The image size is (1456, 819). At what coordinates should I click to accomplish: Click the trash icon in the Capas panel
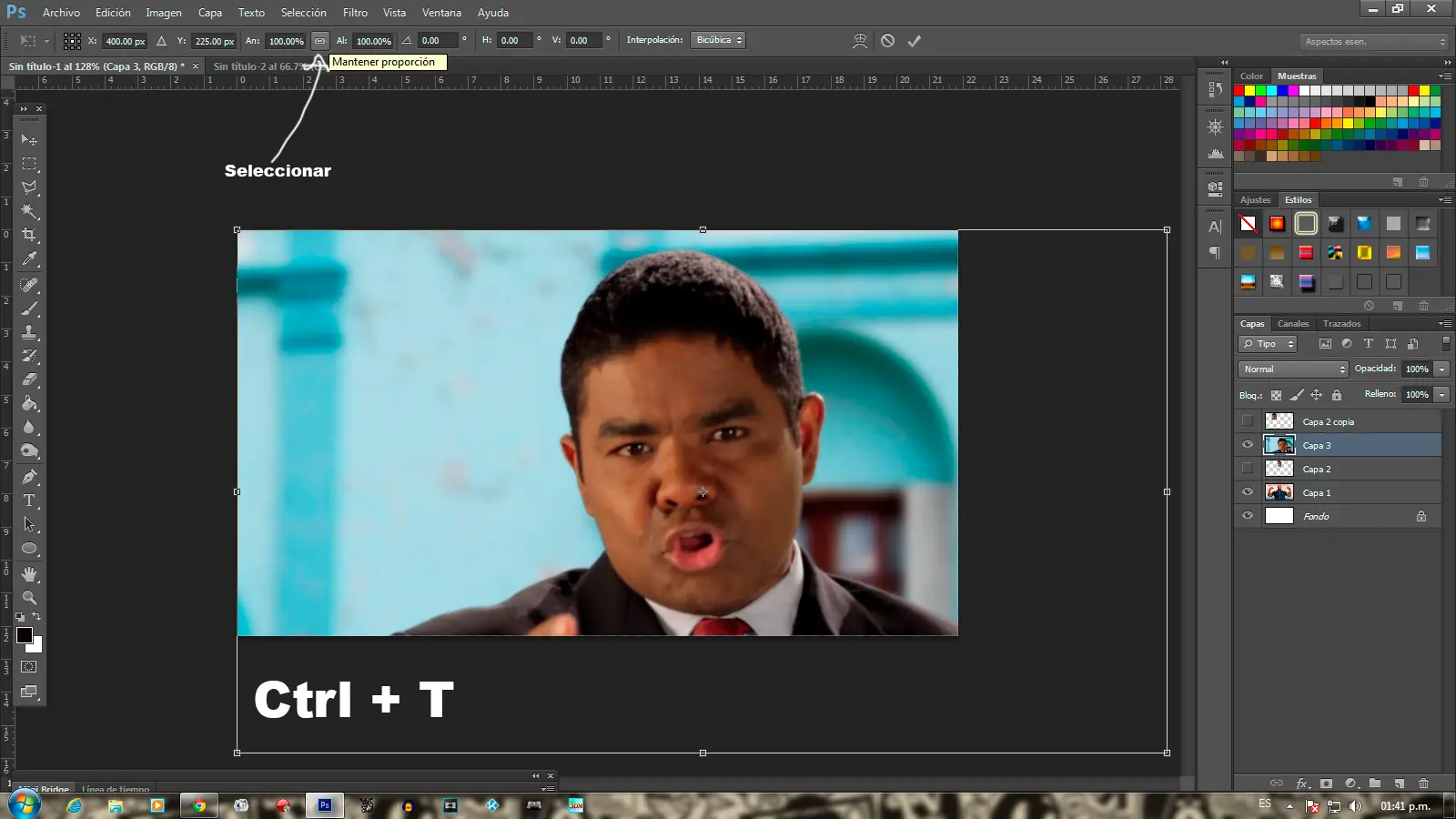(x=1423, y=784)
